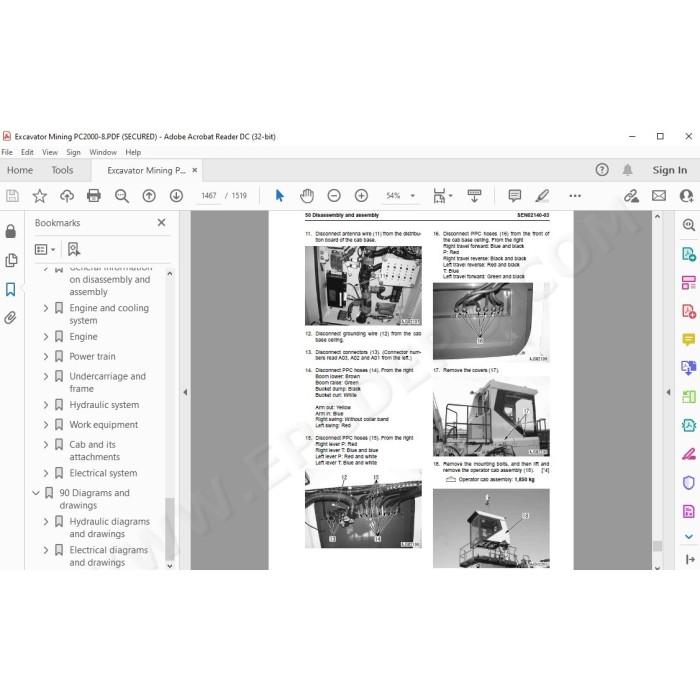The height and width of the screenshot is (700, 700).
Task: Open the File menu
Action: (x=7, y=152)
